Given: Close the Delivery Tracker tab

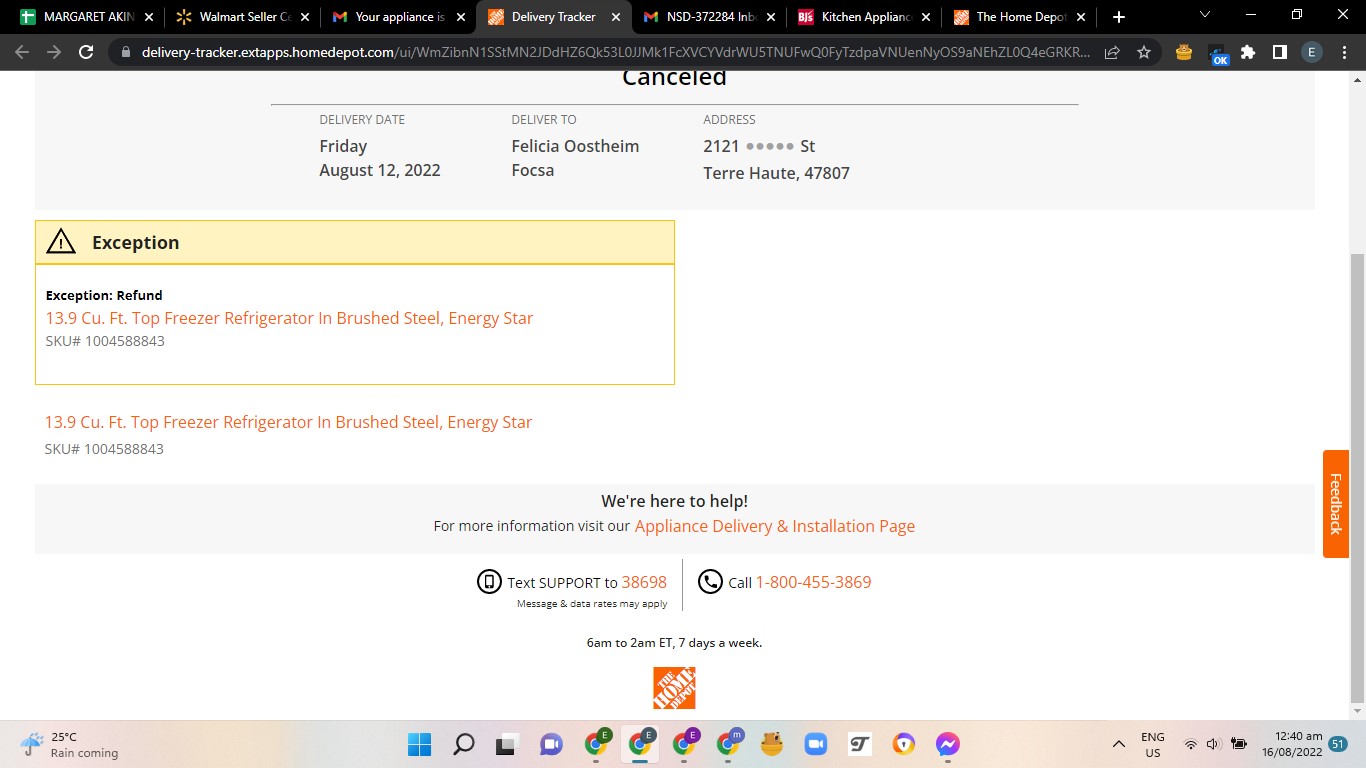Looking at the screenshot, I should click(x=615, y=17).
